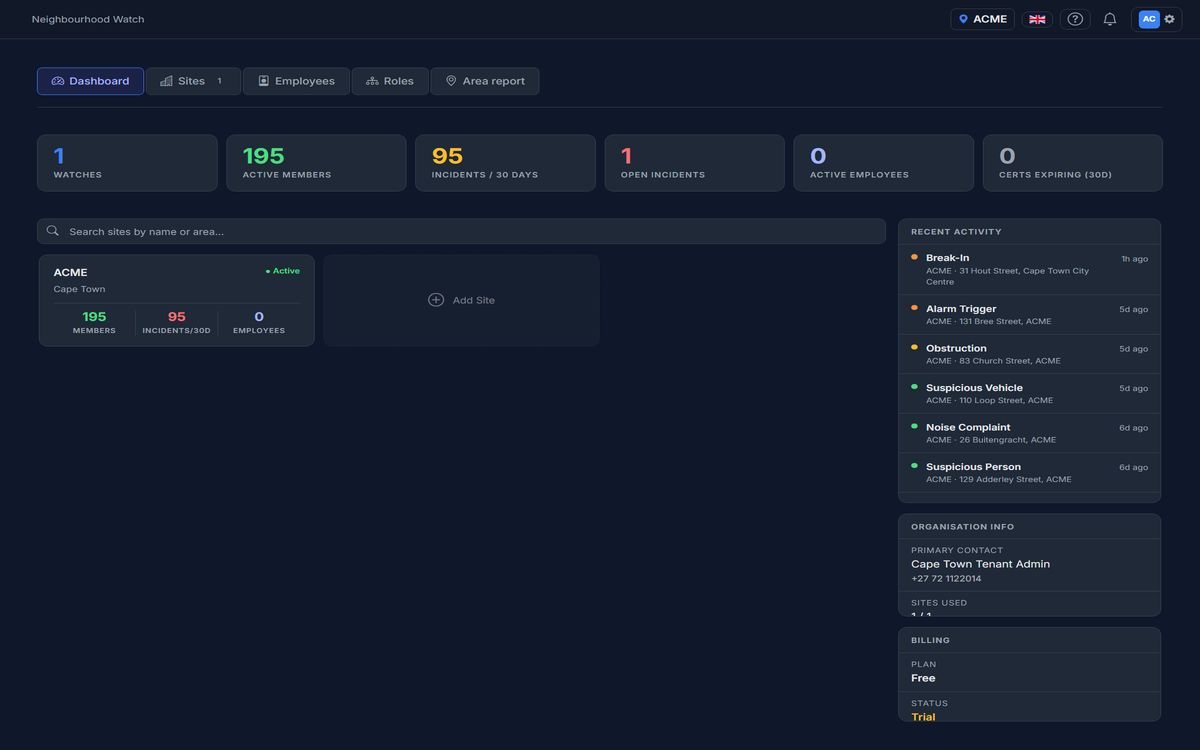Switch to the Sites tab

point(193,81)
